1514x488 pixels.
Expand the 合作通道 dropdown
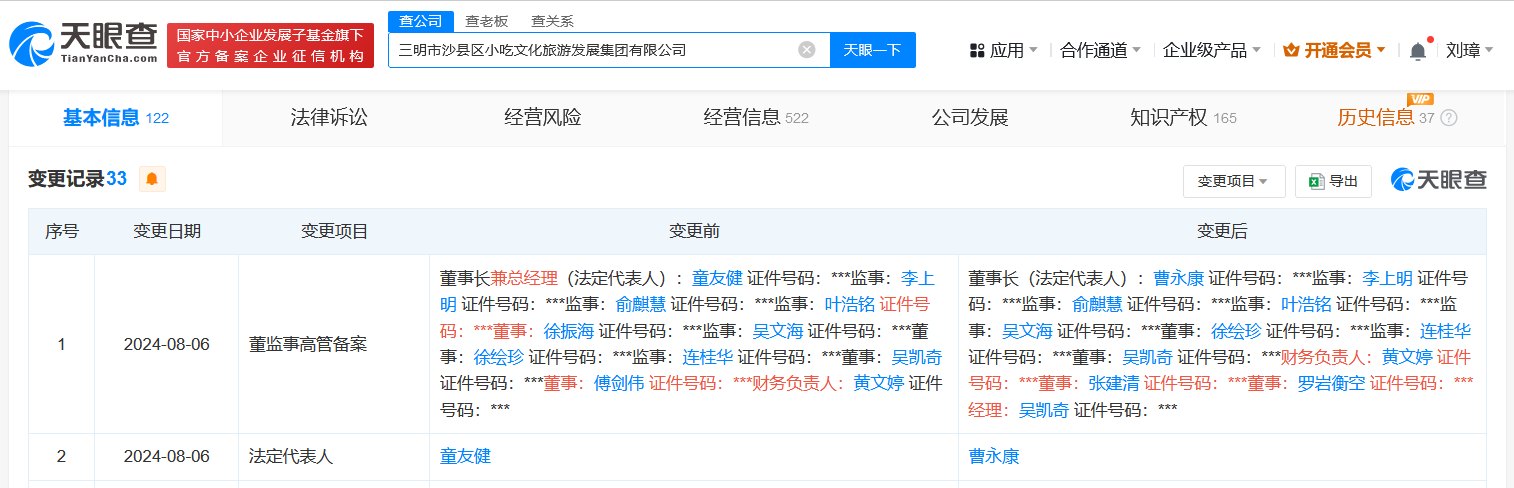(x=1100, y=50)
